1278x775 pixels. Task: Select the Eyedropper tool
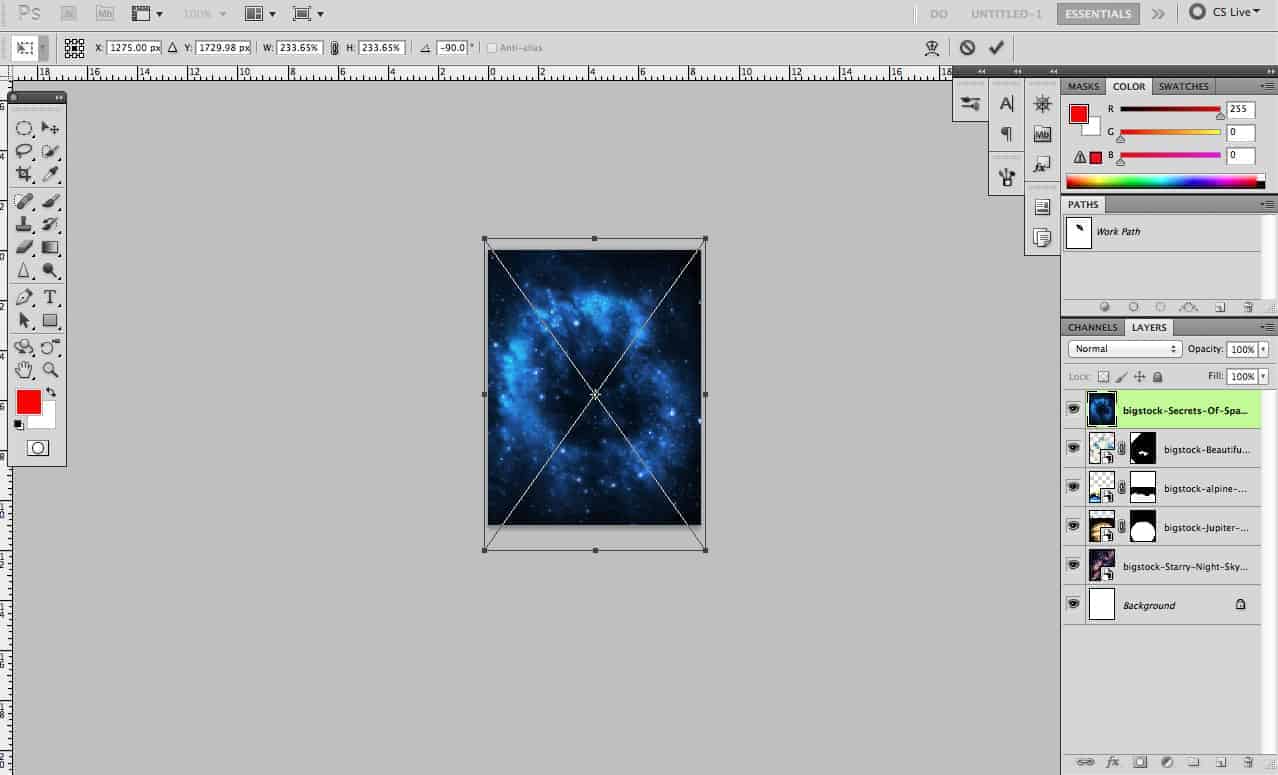click(50, 175)
